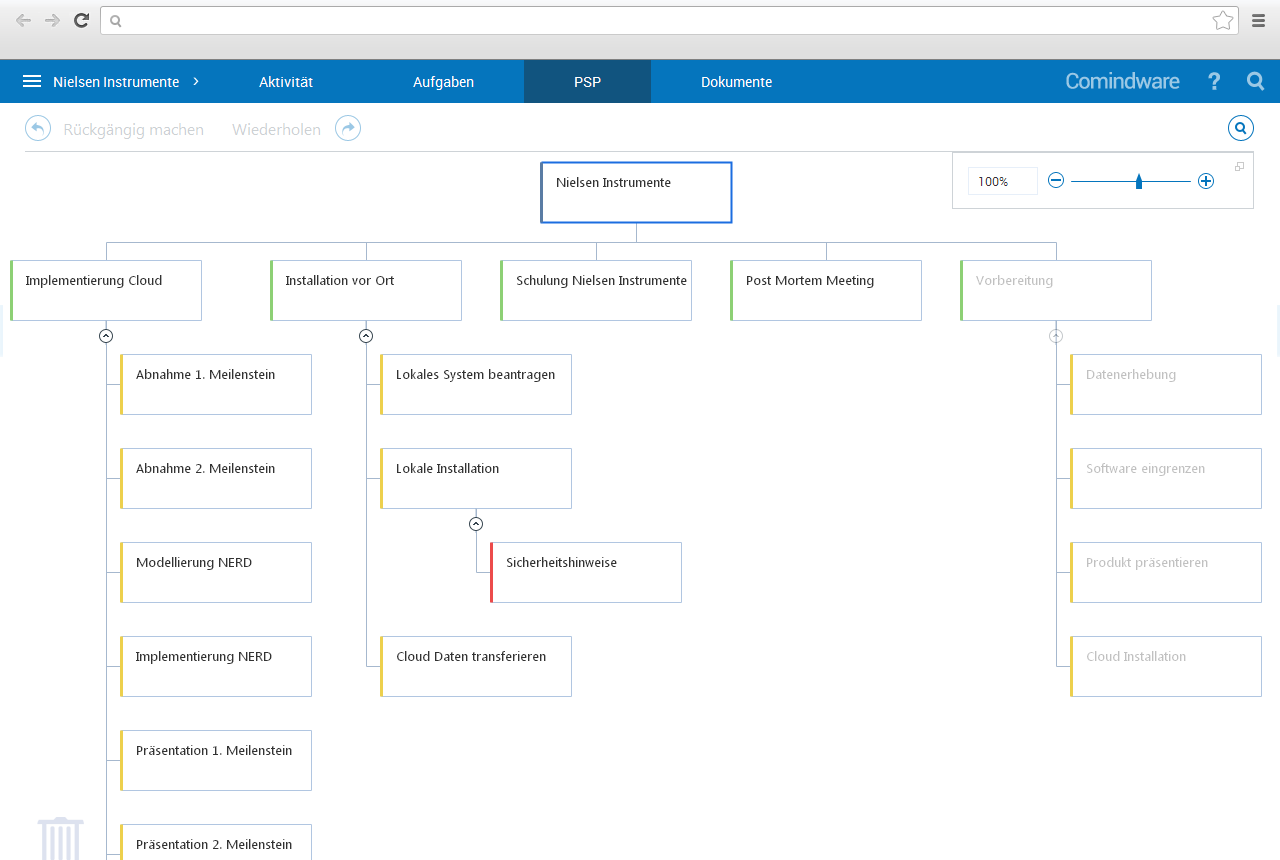Screen dimensions: 1280x860
Task: Select the Schulung Nielsen Instrumente node
Action: (x=596, y=290)
